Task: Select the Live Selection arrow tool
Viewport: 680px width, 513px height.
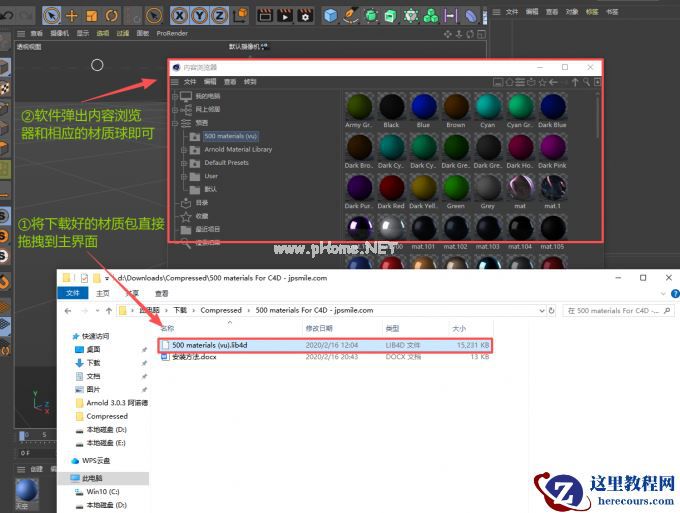Action: [52, 16]
